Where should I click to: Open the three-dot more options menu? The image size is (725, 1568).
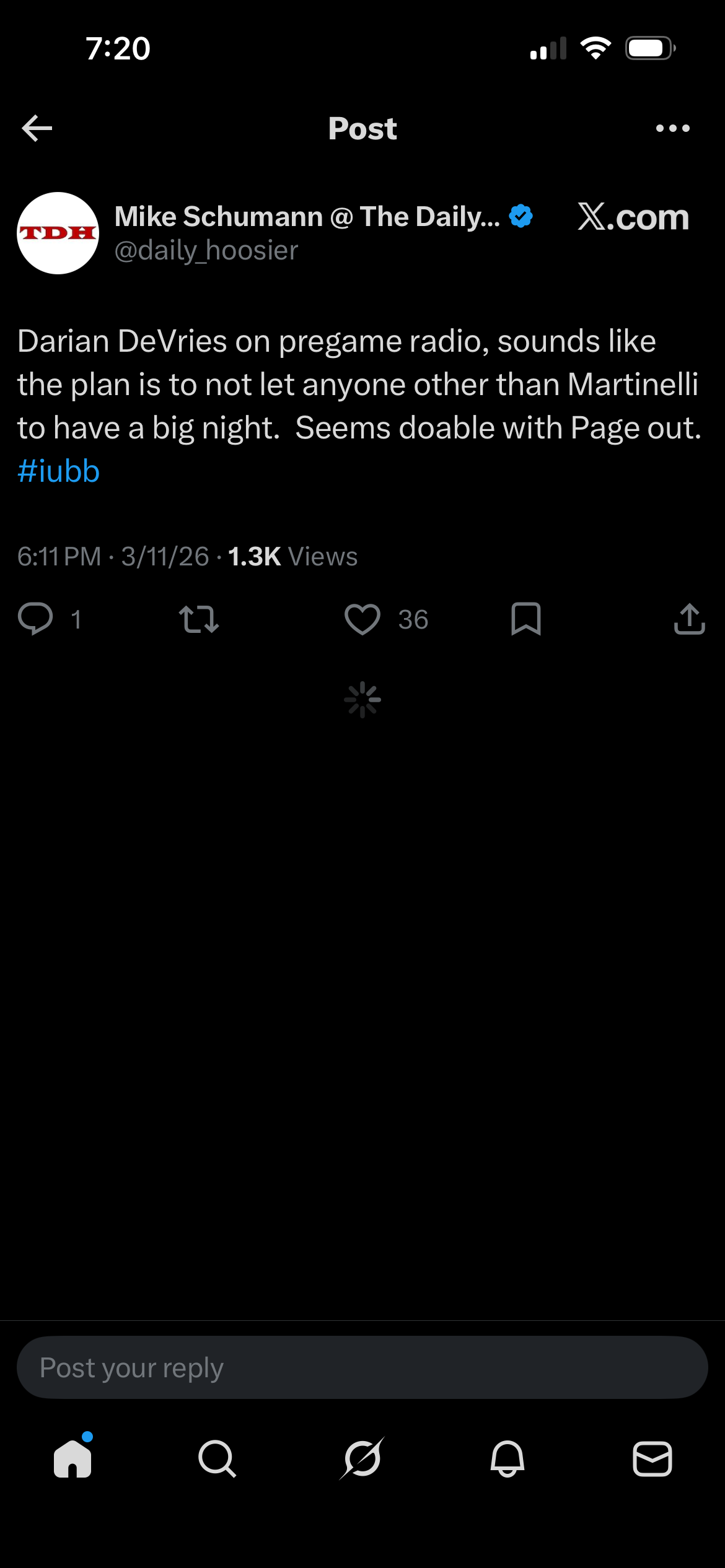click(x=672, y=129)
